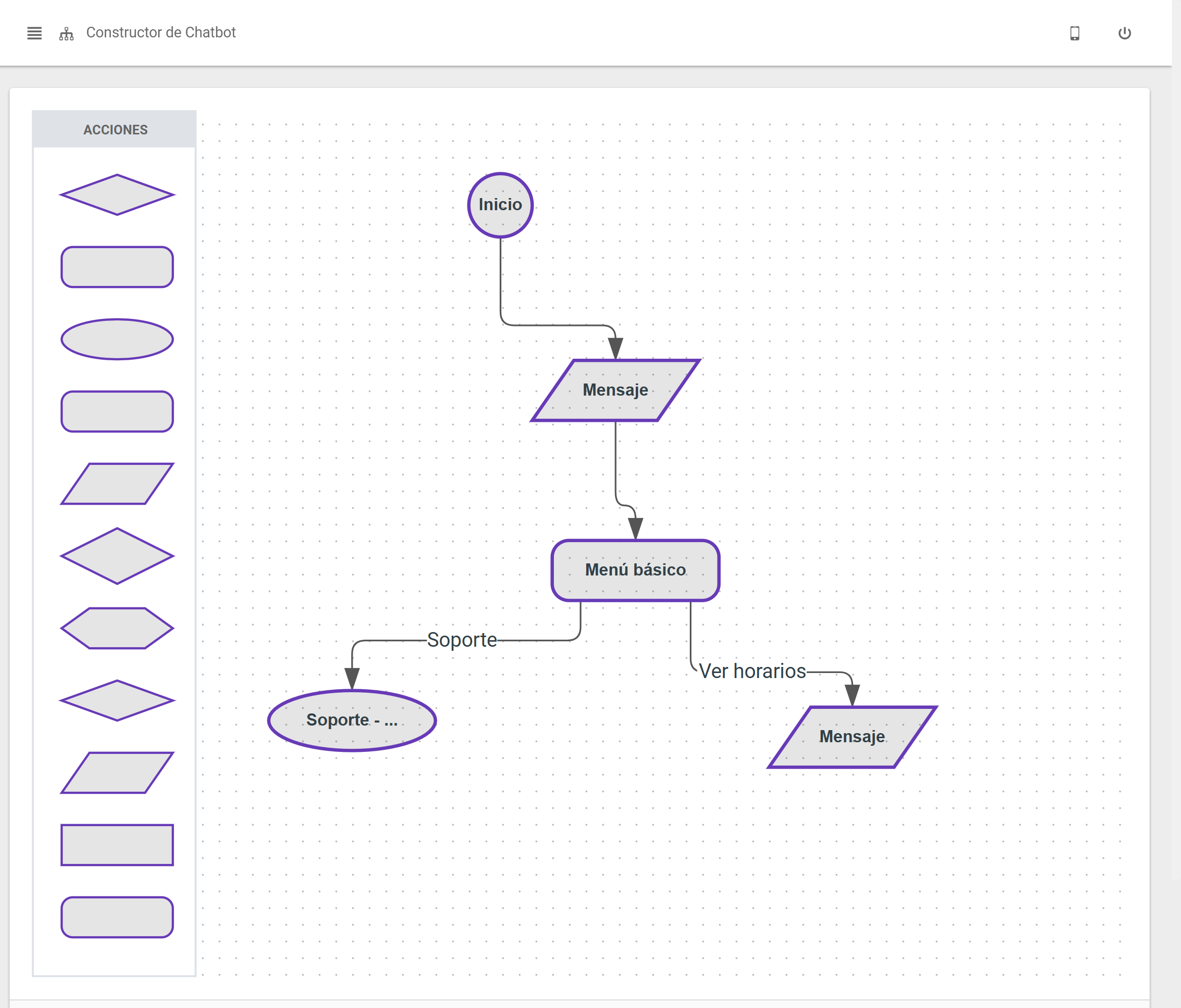The height and width of the screenshot is (1008, 1181).
Task: Select the rounded rectangle action shape
Action: pyautogui.click(x=117, y=266)
